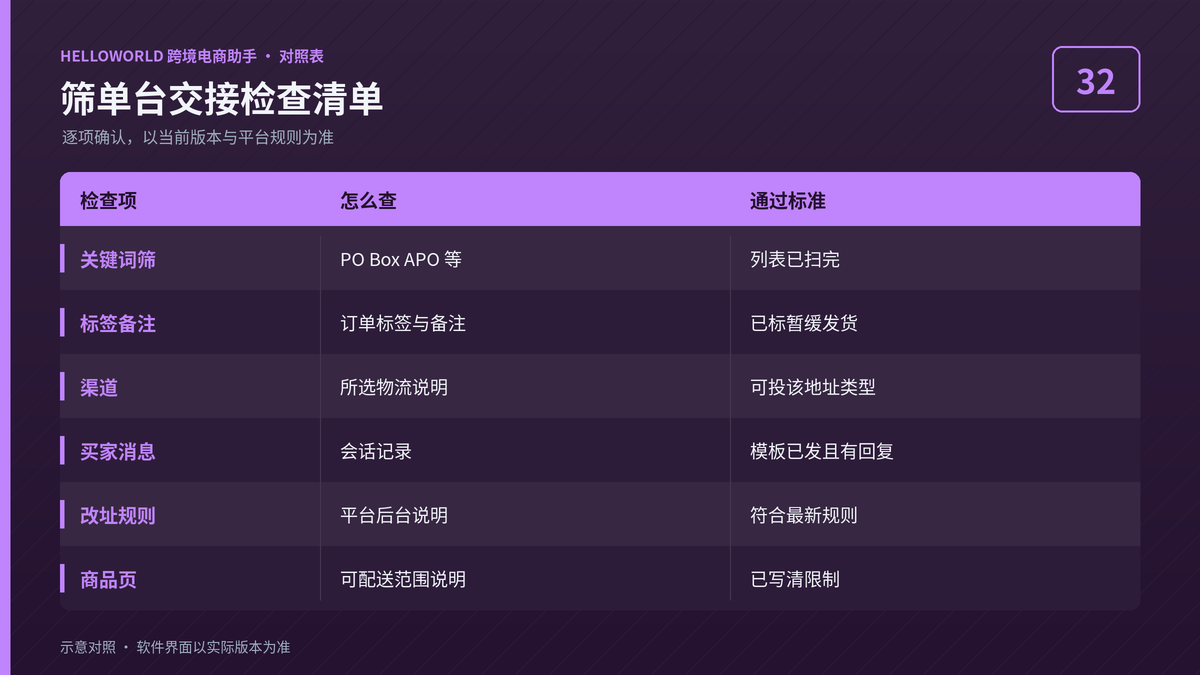This screenshot has height=675, width=1200.
Task: Click the cell 所选物流说明
Action: [394, 387]
